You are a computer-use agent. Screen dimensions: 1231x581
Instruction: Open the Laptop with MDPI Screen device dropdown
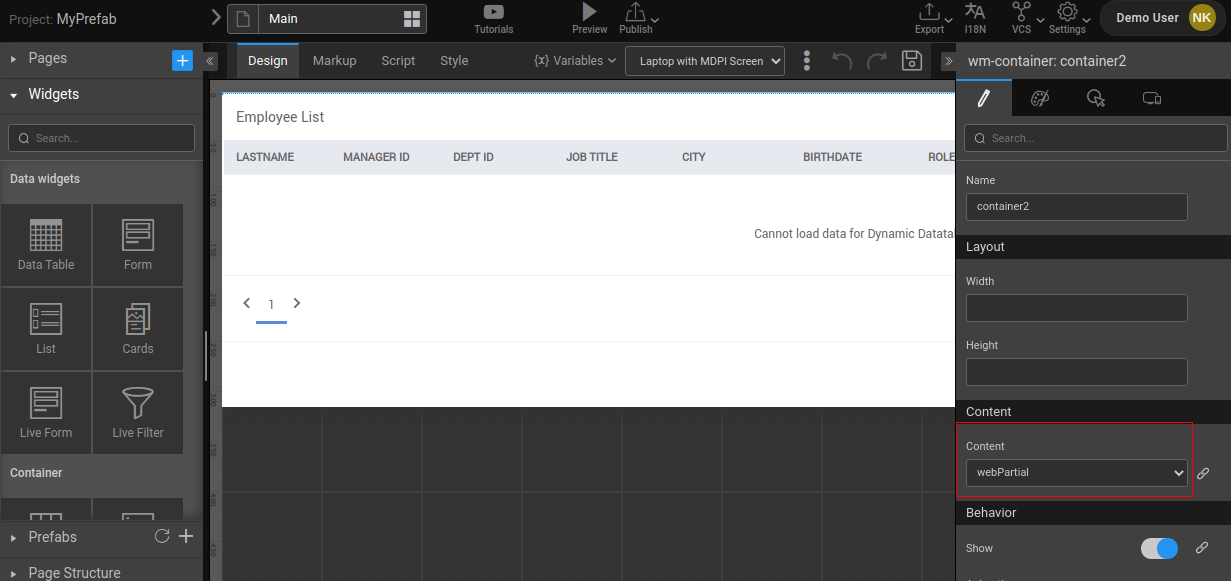click(704, 61)
